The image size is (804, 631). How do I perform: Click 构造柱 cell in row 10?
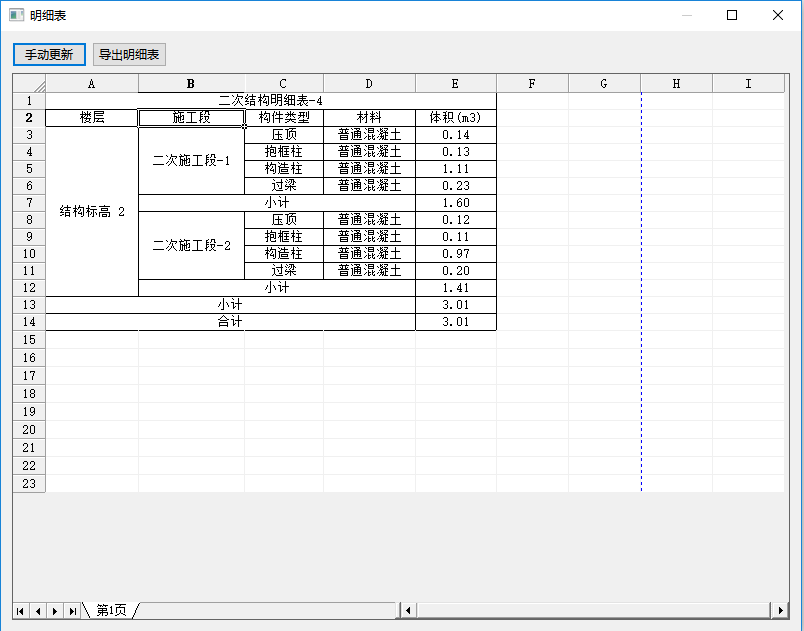tap(284, 254)
